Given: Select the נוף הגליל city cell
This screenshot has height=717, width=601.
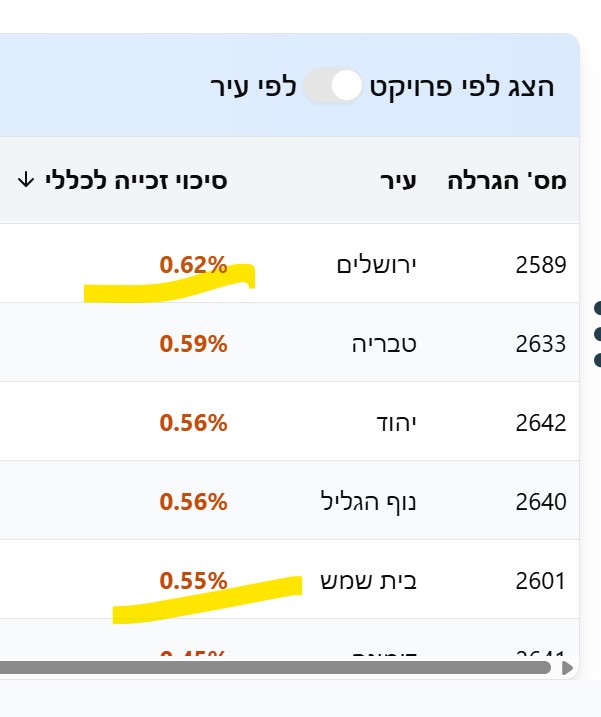Looking at the screenshot, I should pyautogui.click(x=367, y=501).
